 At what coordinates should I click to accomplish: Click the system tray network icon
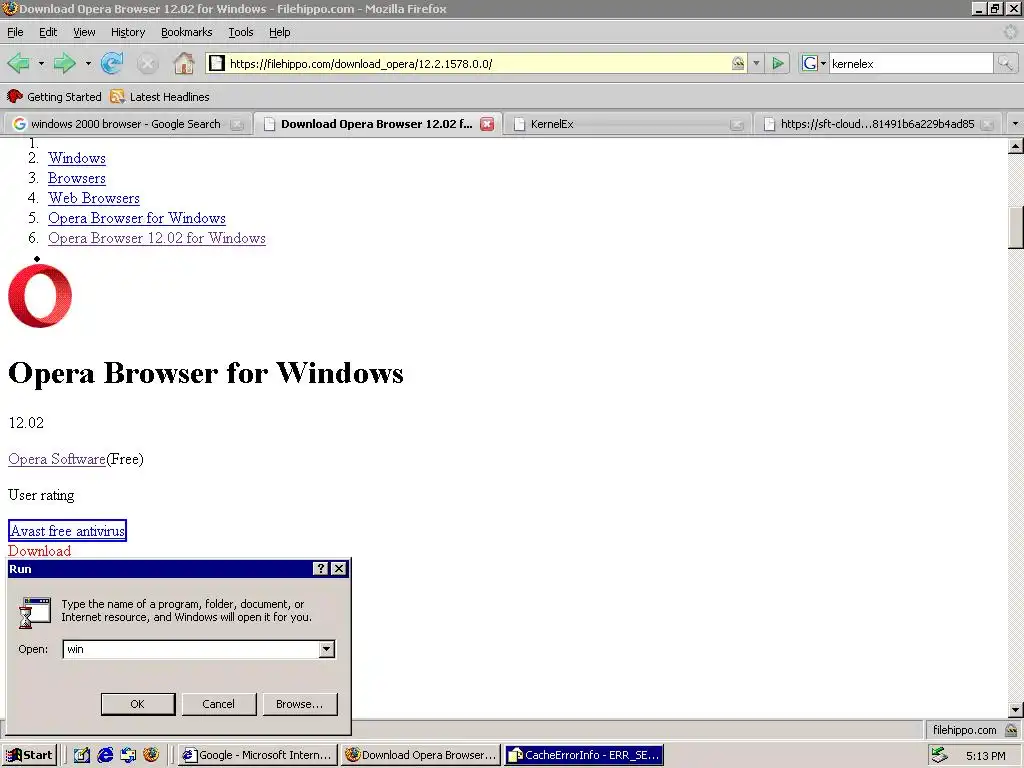click(940, 755)
